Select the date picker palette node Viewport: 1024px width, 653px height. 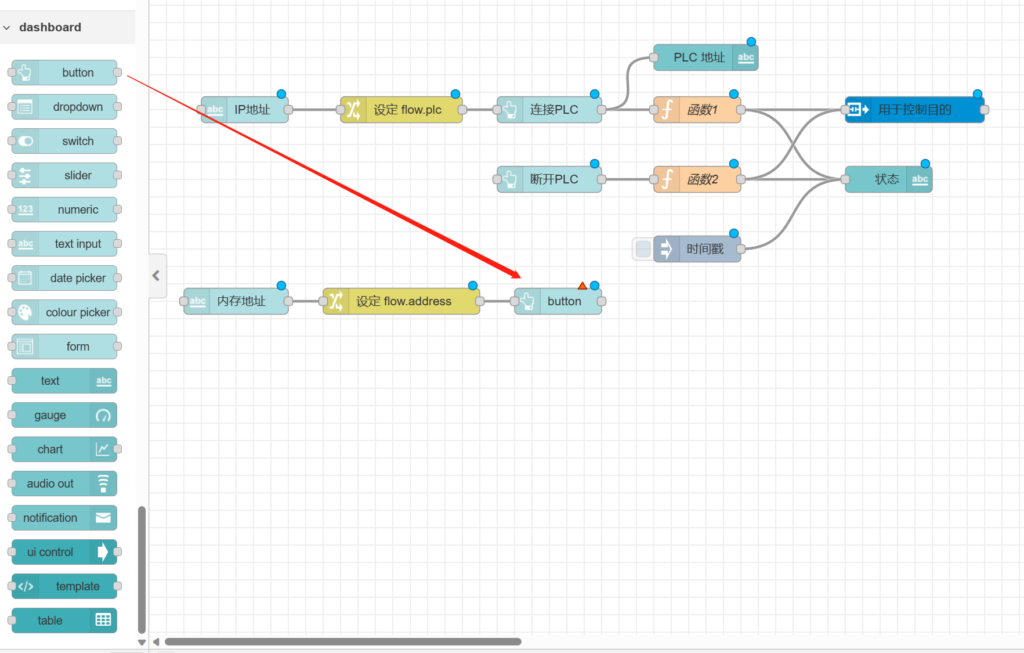(64, 278)
